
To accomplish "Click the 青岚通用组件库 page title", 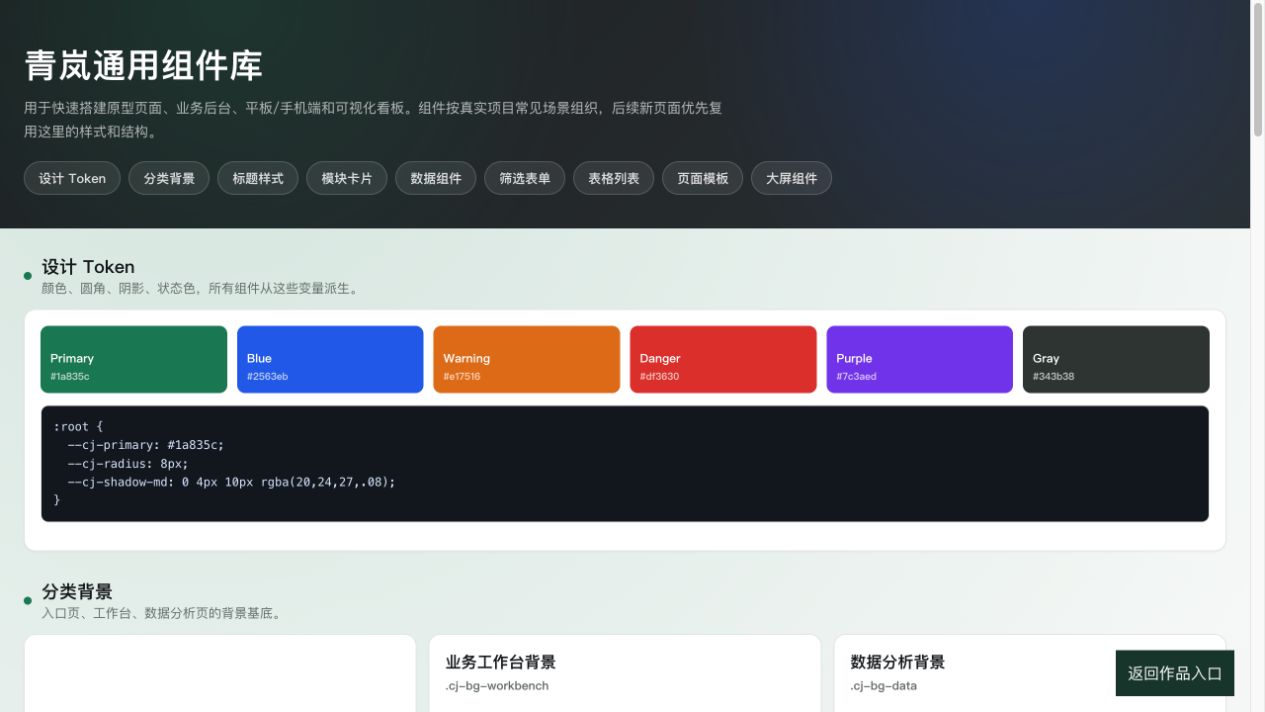I will click(x=143, y=66).
